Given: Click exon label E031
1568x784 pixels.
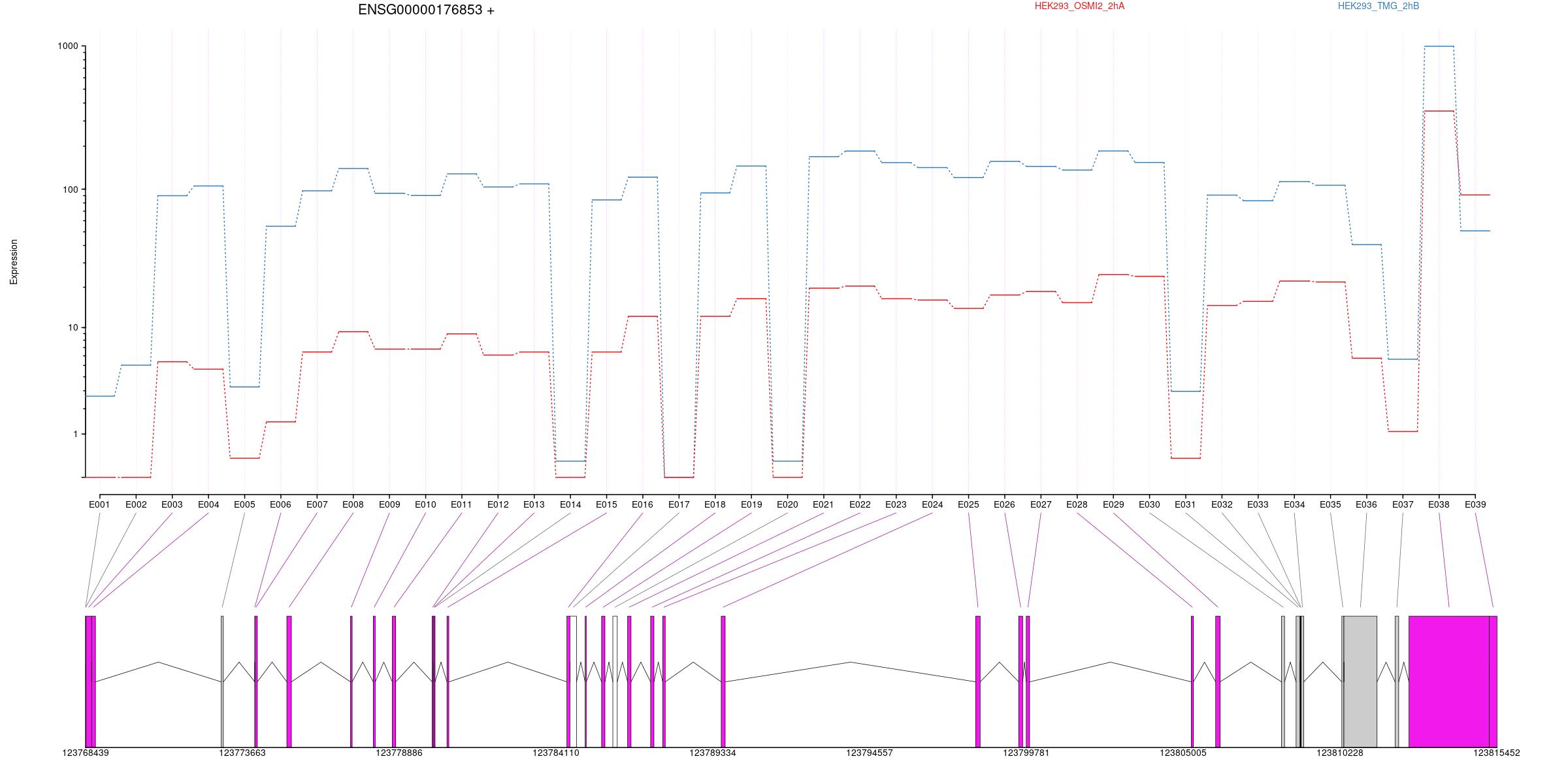Looking at the screenshot, I should (x=1185, y=504).
